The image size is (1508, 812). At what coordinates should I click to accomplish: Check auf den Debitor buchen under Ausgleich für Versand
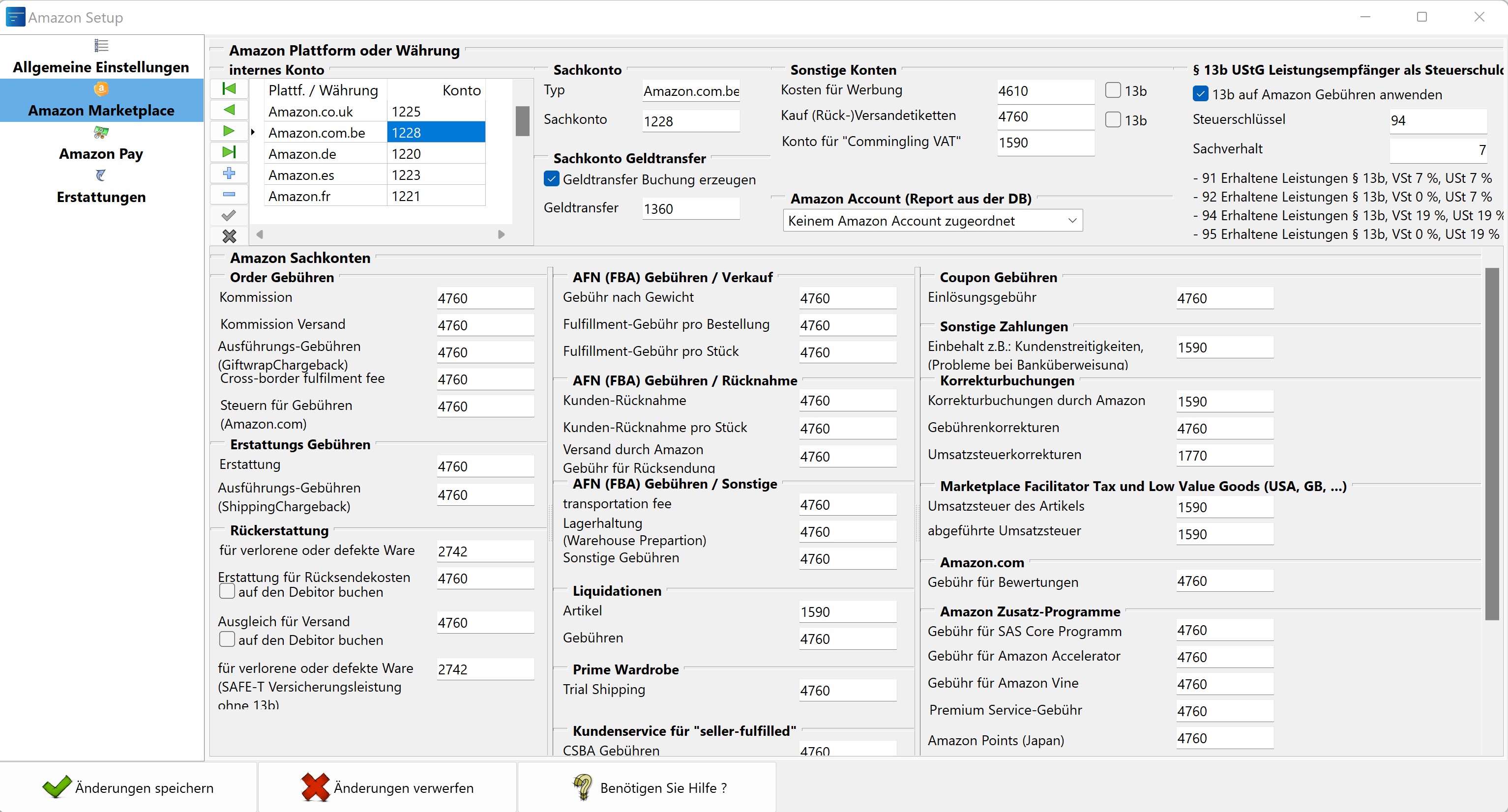pos(227,639)
